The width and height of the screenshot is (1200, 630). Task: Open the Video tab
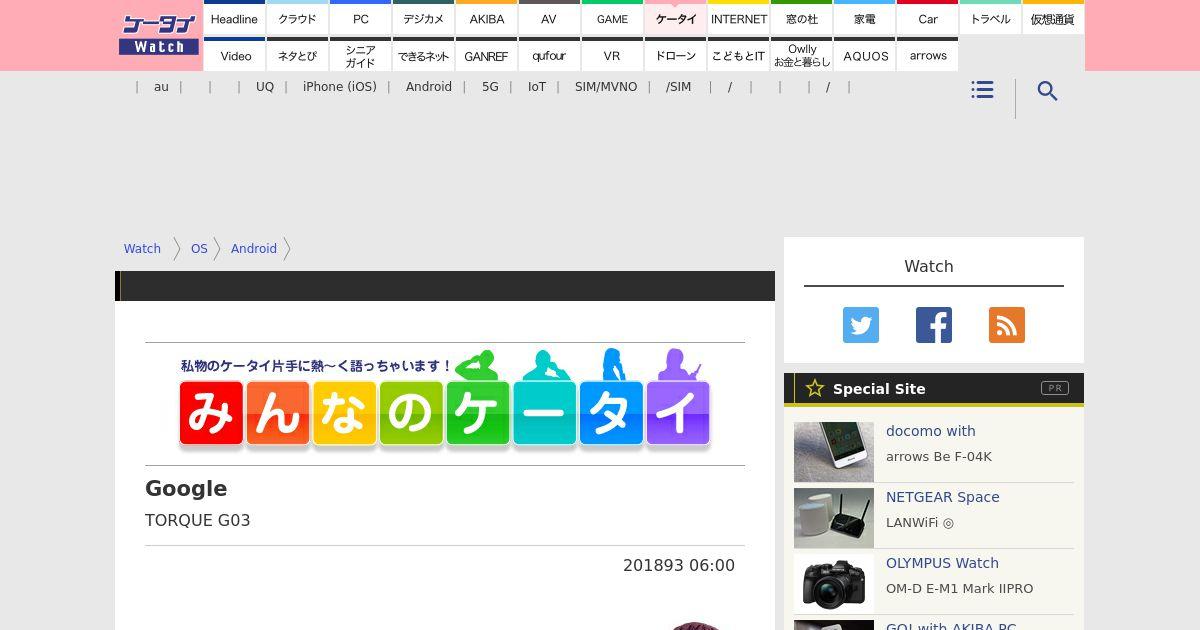[234, 55]
